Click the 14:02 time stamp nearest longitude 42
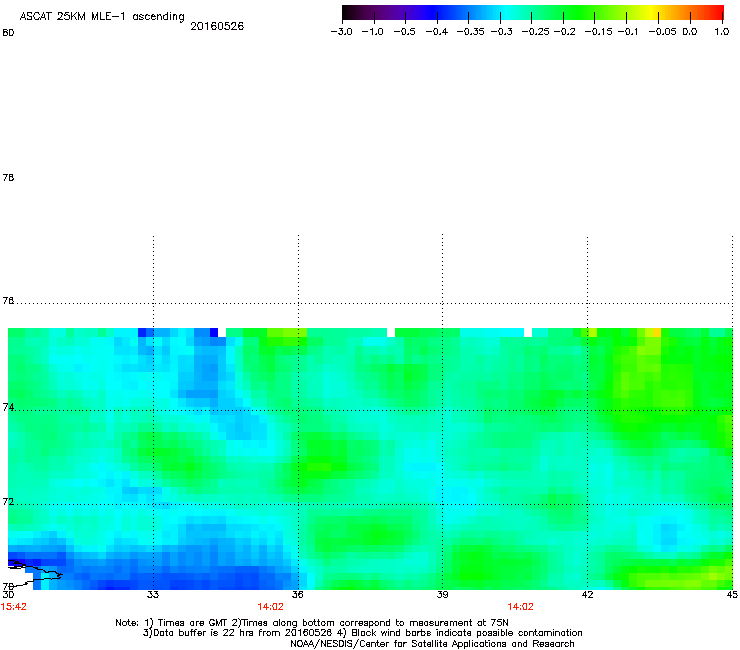The width and height of the screenshot is (740, 650). point(521,607)
